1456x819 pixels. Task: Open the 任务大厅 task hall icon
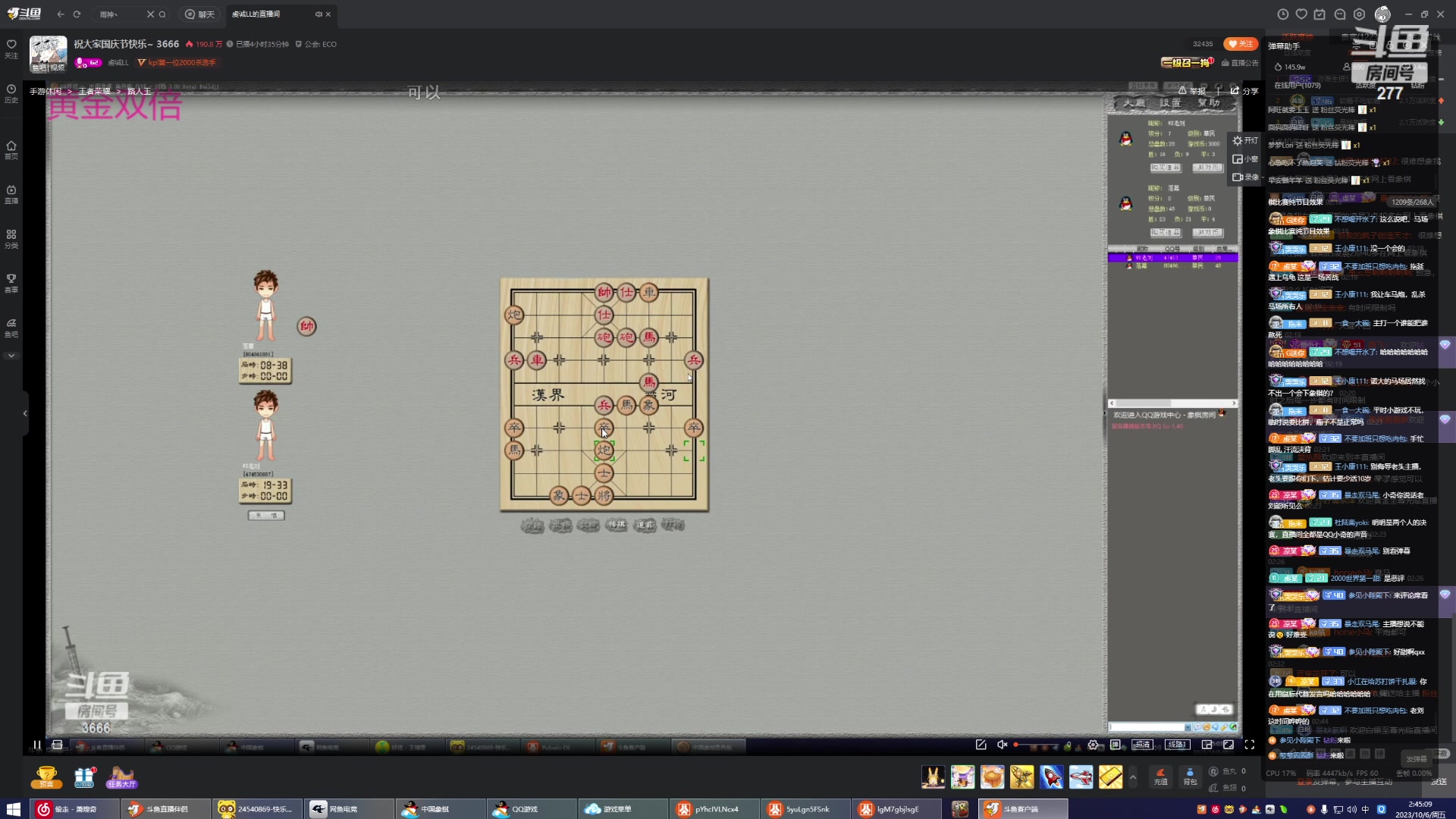(121, 777)
